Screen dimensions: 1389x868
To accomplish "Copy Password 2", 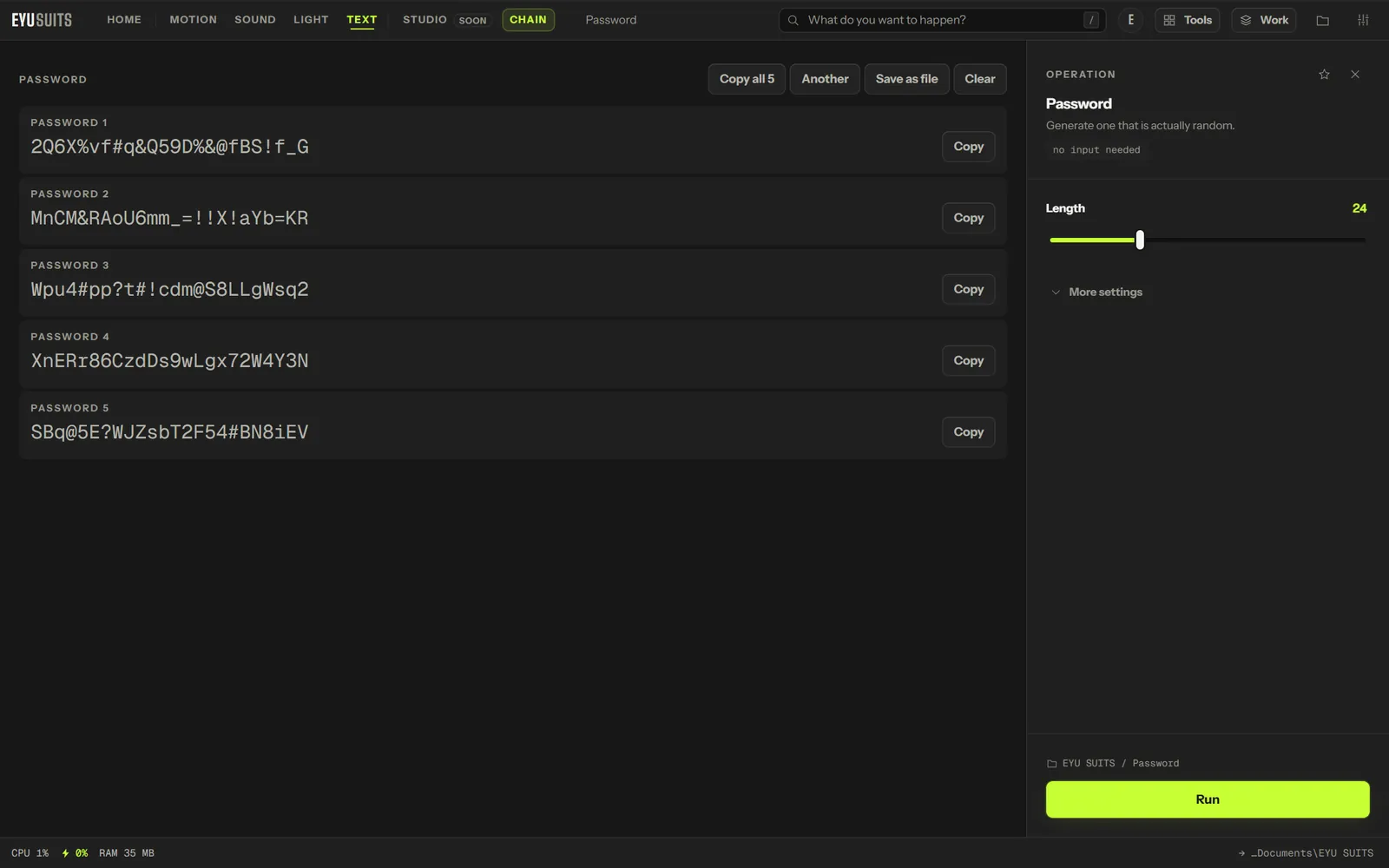I will pyautogui.click(x=968, y=218).
